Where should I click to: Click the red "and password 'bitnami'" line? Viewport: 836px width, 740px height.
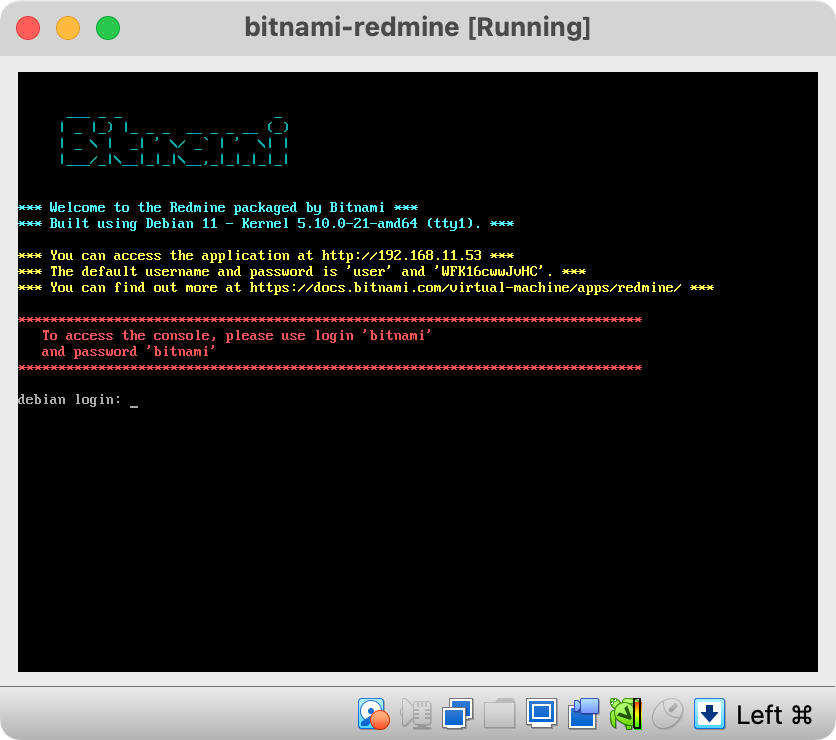128,352
